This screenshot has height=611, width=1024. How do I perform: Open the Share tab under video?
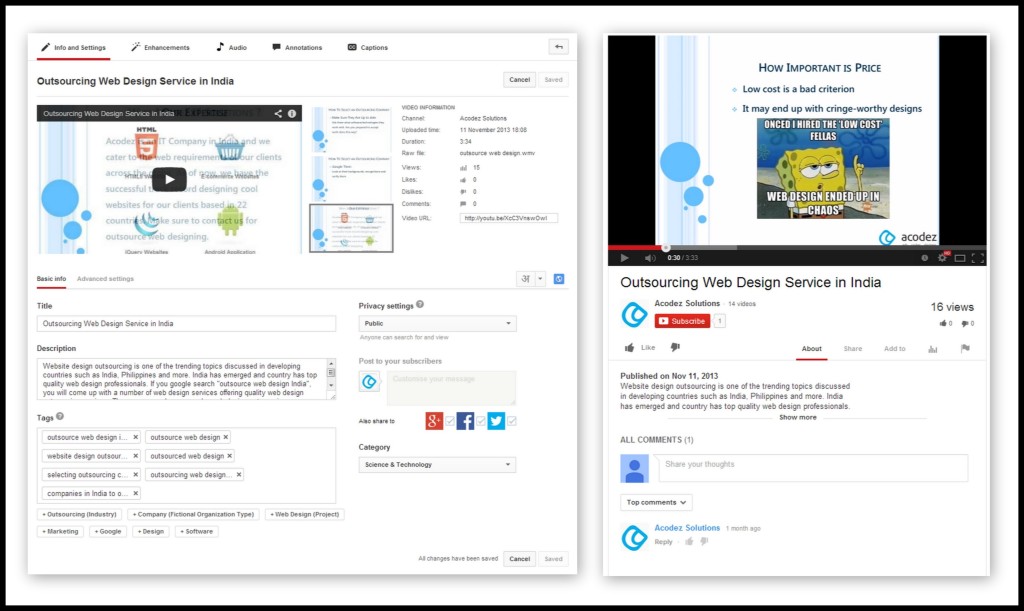[x=853, y=349]
